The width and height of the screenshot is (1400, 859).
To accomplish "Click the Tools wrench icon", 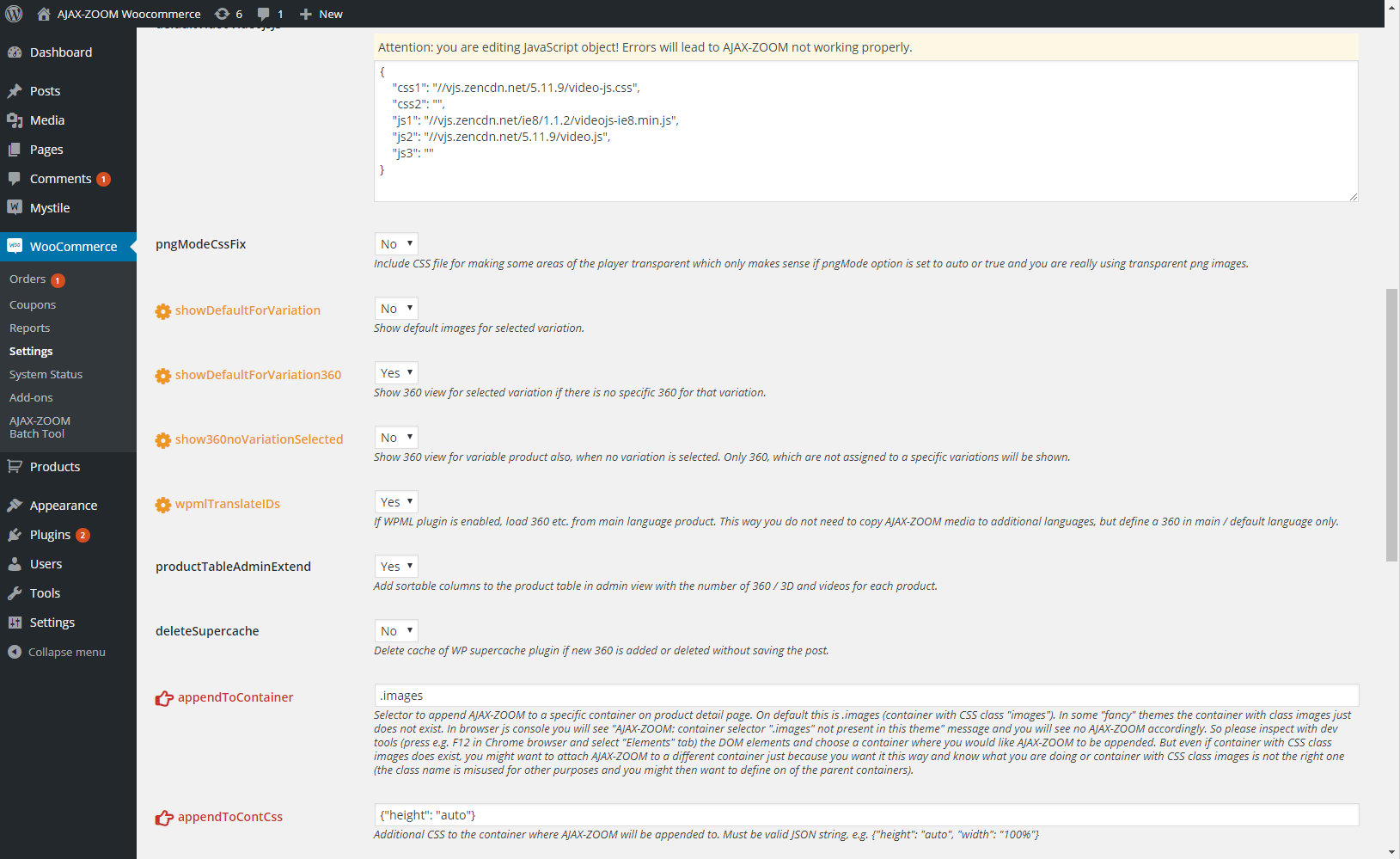I will (x=15, y=593).
